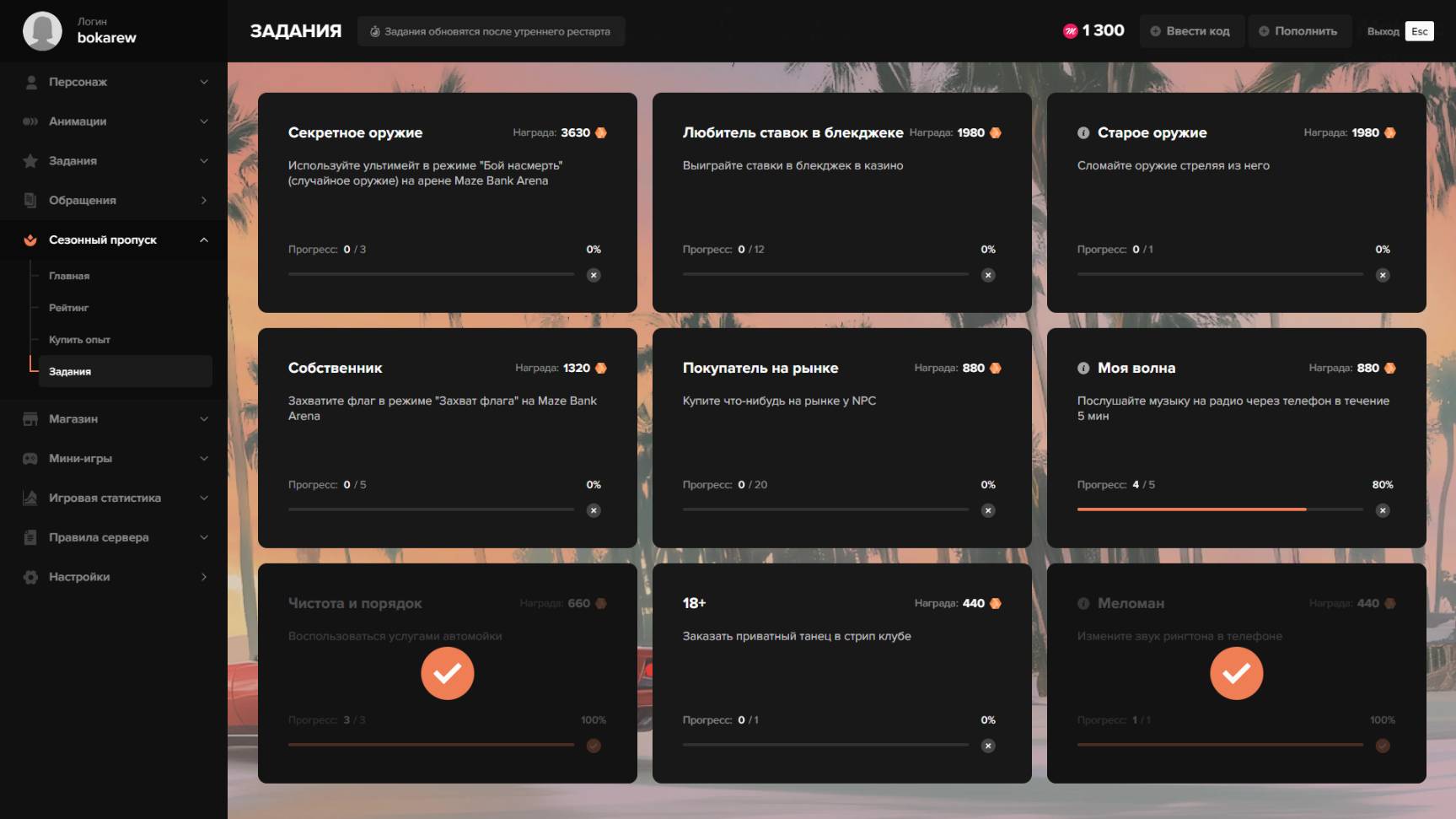Click the info icon beside Моя волна
This screenshot has width=1456, height=819.
pos(1083,368)
